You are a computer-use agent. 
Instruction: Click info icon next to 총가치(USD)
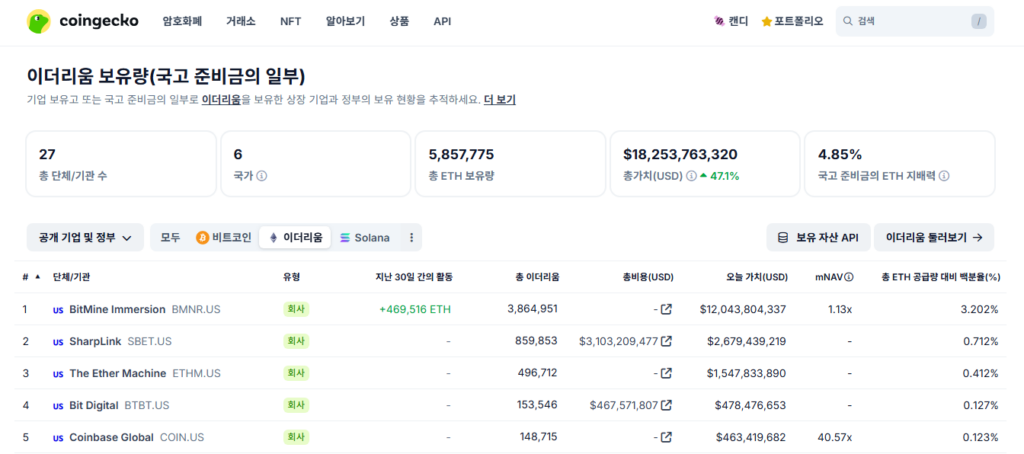pyautogui.click(x=692, y=176)
